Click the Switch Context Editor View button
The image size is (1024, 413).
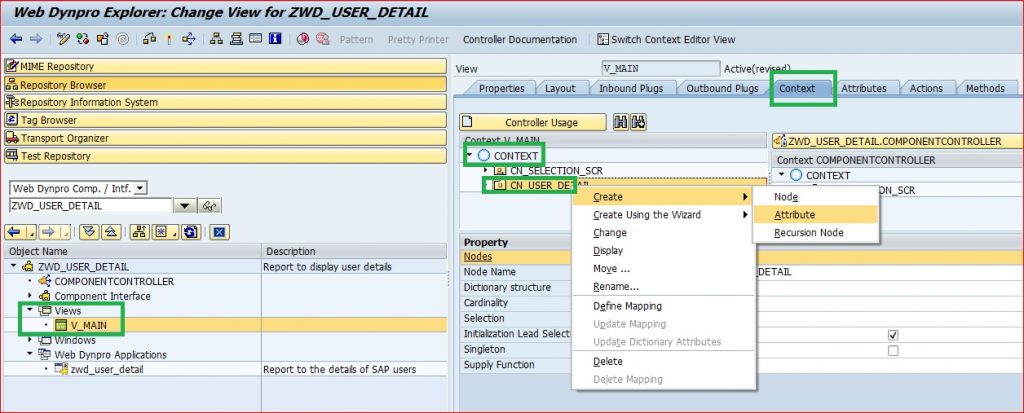(667, 39)
